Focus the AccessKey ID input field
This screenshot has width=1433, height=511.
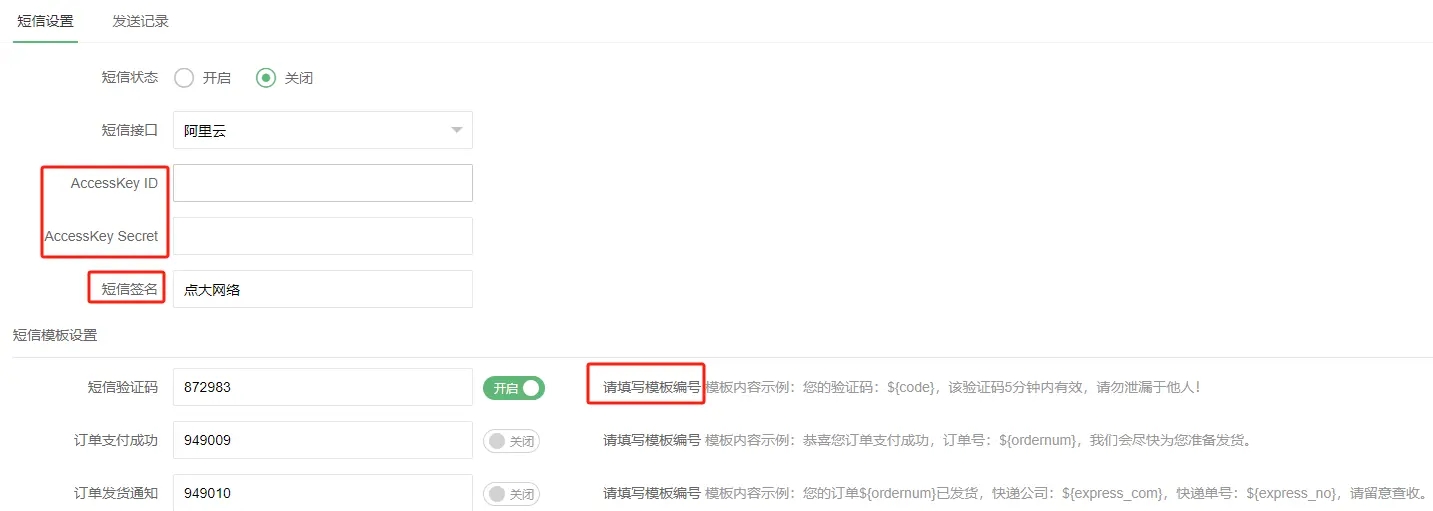(323, 183)
